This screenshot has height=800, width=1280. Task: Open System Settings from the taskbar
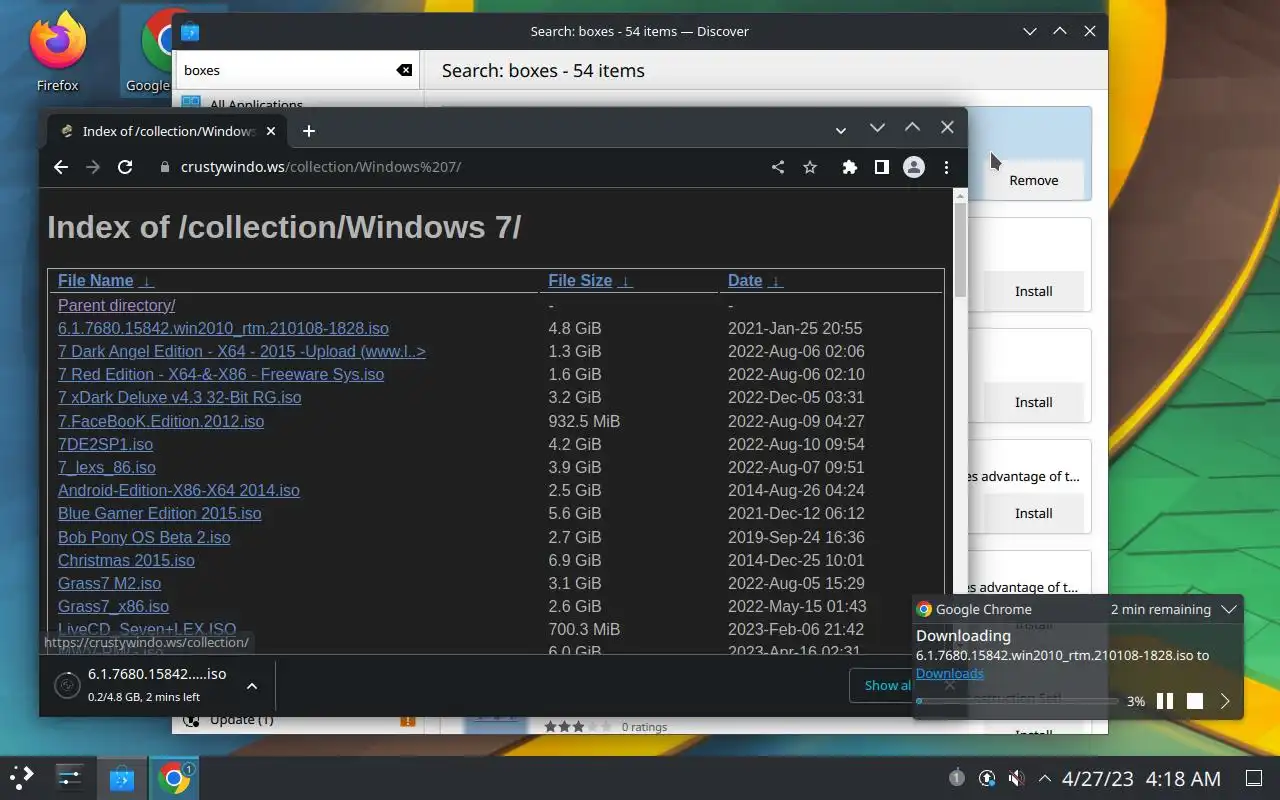[70, 777]
